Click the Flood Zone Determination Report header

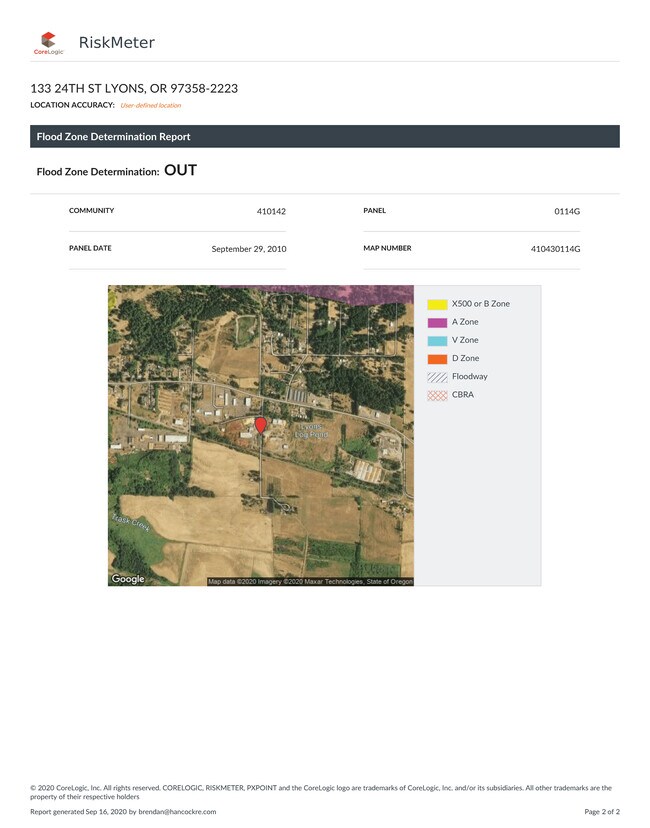point(113,137)
